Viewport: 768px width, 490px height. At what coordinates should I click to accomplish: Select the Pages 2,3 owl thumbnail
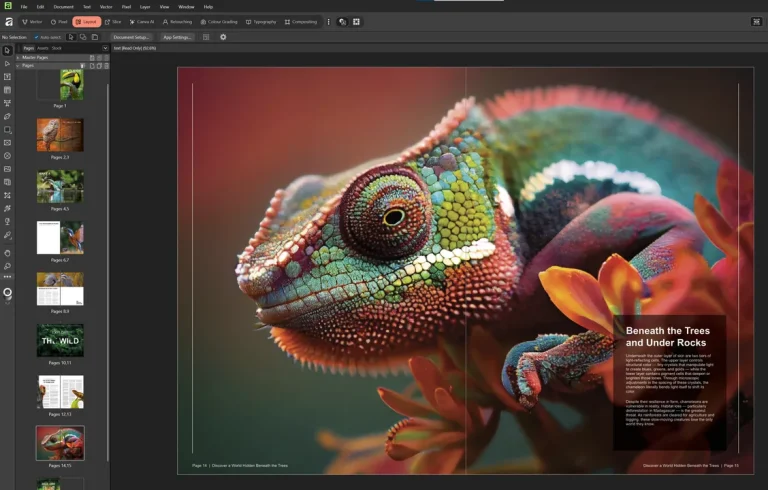[x=60, y=135]
